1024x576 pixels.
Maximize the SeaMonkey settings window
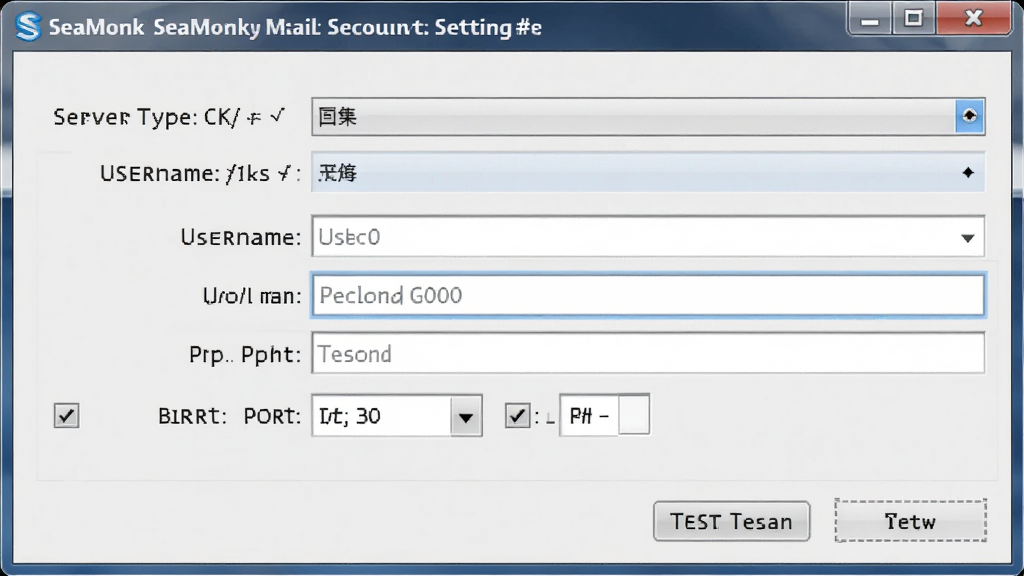(x=914, y=18)
